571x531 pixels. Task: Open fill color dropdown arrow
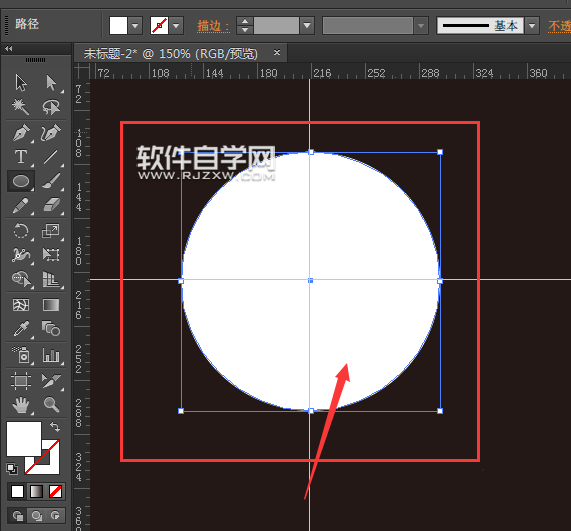(x=135, y=25)
